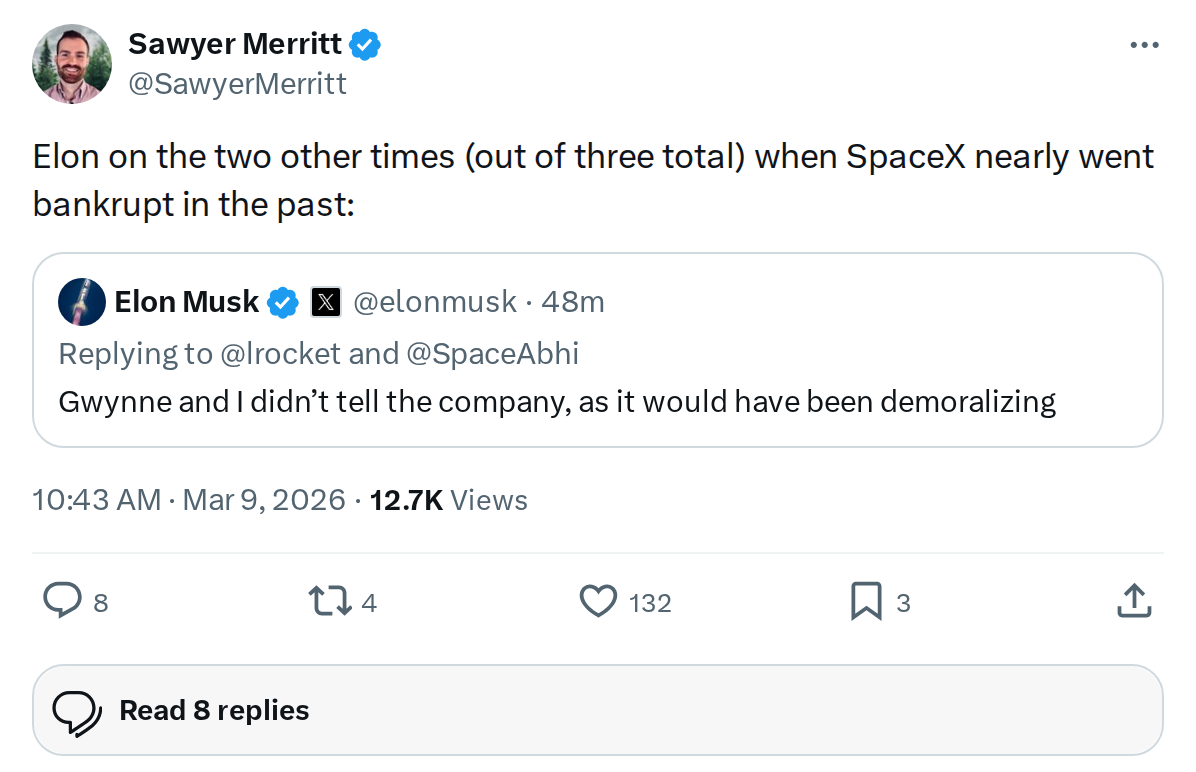The height and width of the screenshot is (772, 1196).
Task: Click the X logo next to Elon Musk
Action: [x=325, y=301]
